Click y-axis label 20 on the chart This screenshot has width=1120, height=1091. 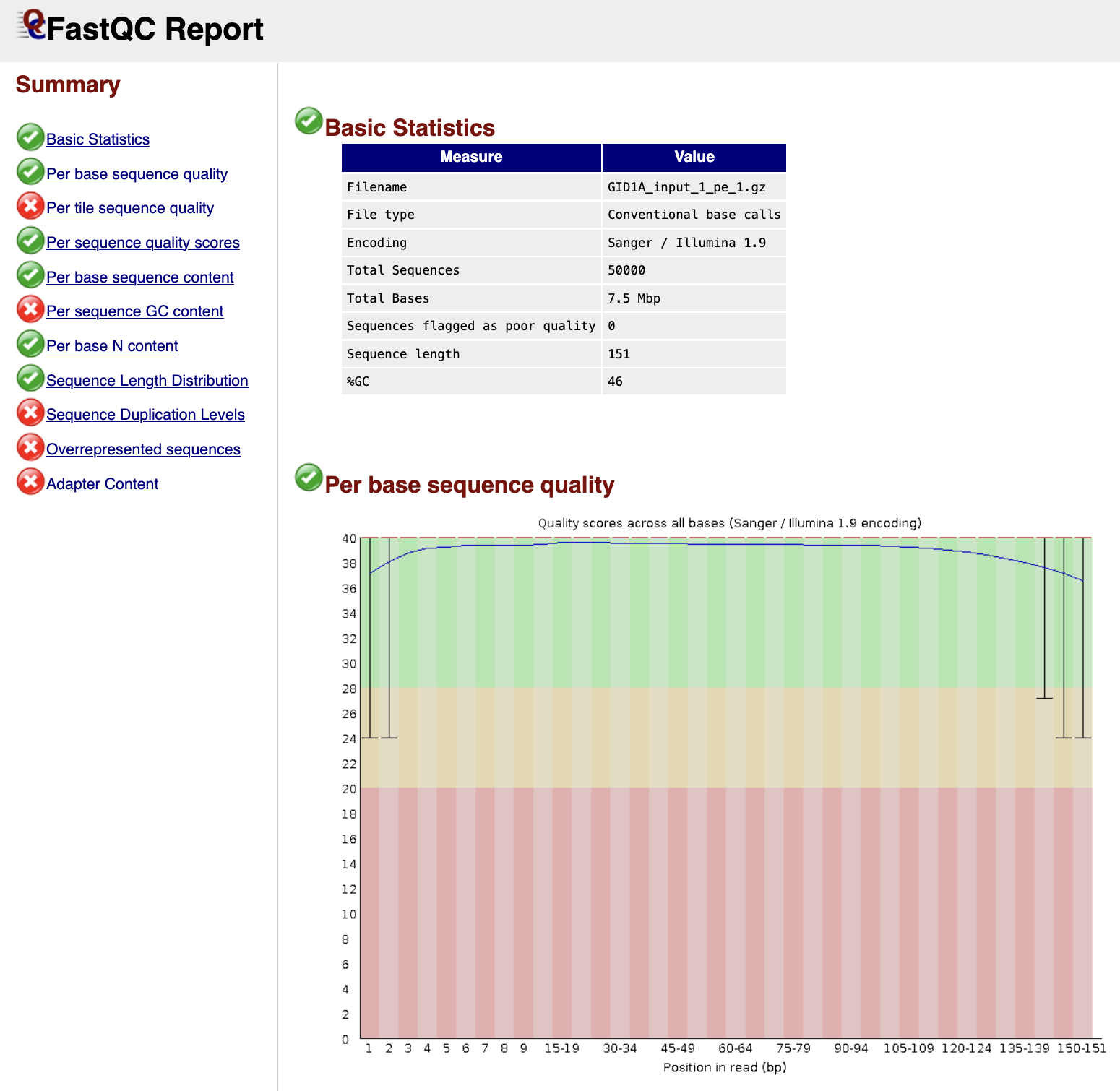point(349,789)
